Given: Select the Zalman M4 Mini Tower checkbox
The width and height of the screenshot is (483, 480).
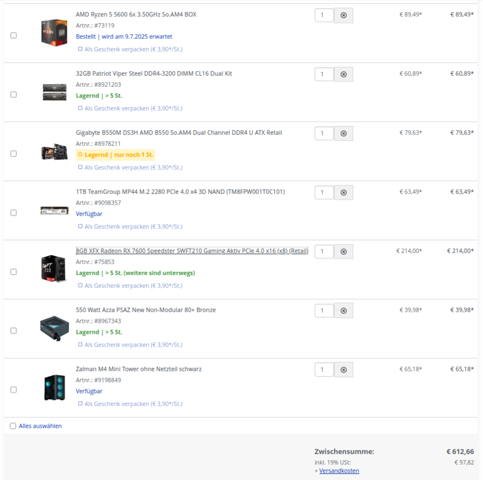Looking at the screenshot, I should point(13,390).
